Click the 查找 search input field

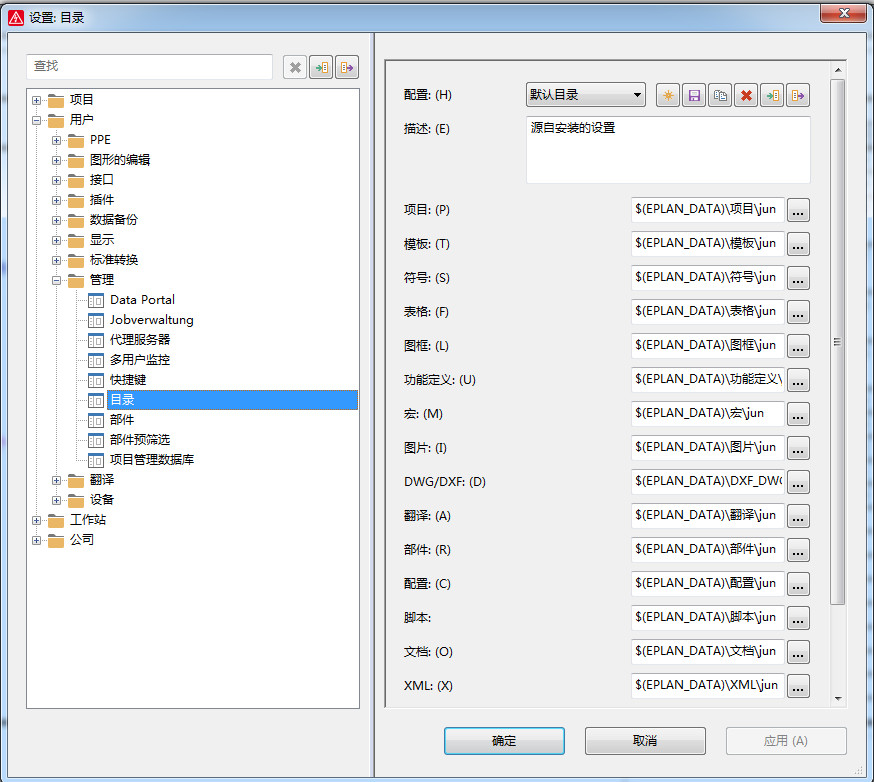149,66
